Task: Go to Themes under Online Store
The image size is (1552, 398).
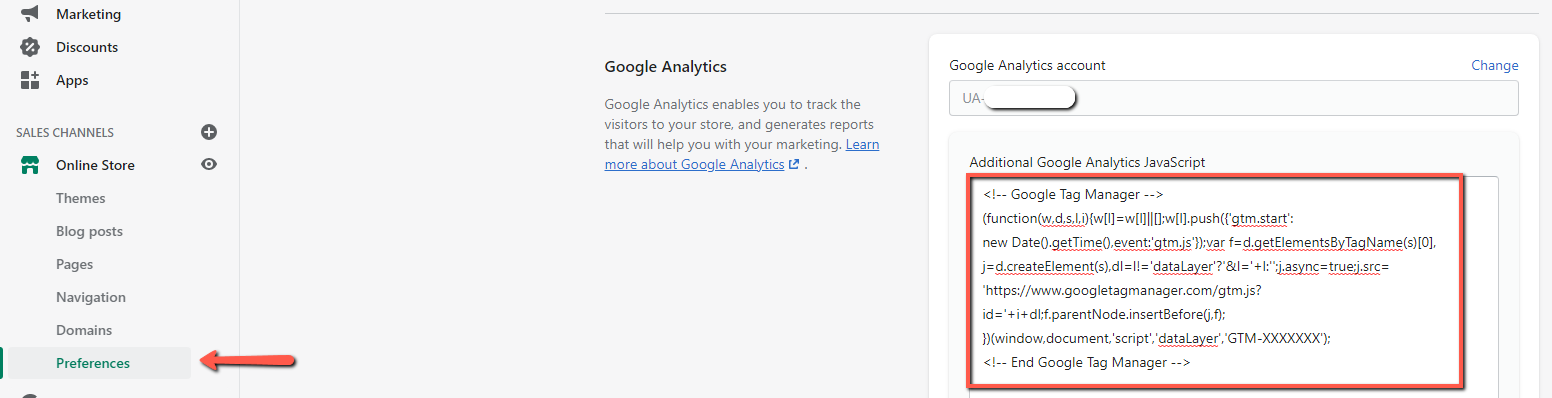Action: click(x=81, y=198)
